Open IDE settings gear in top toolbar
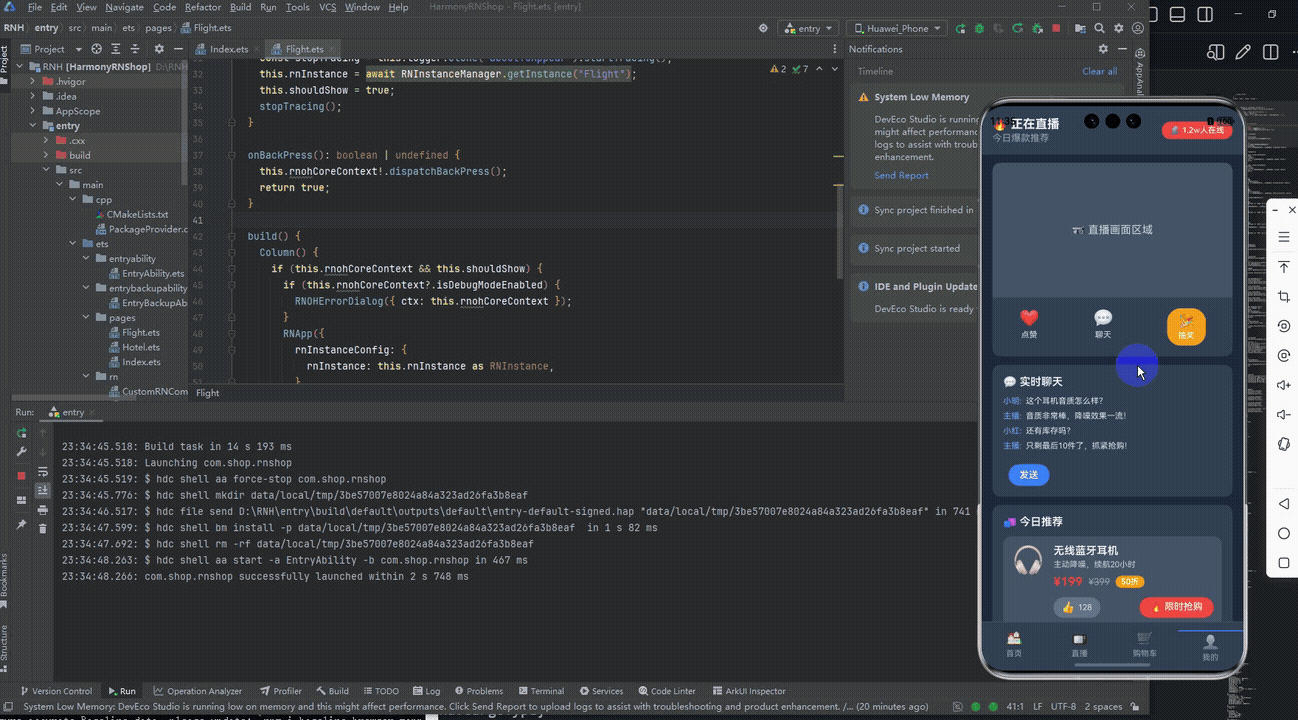 [x=1118, y=28]
